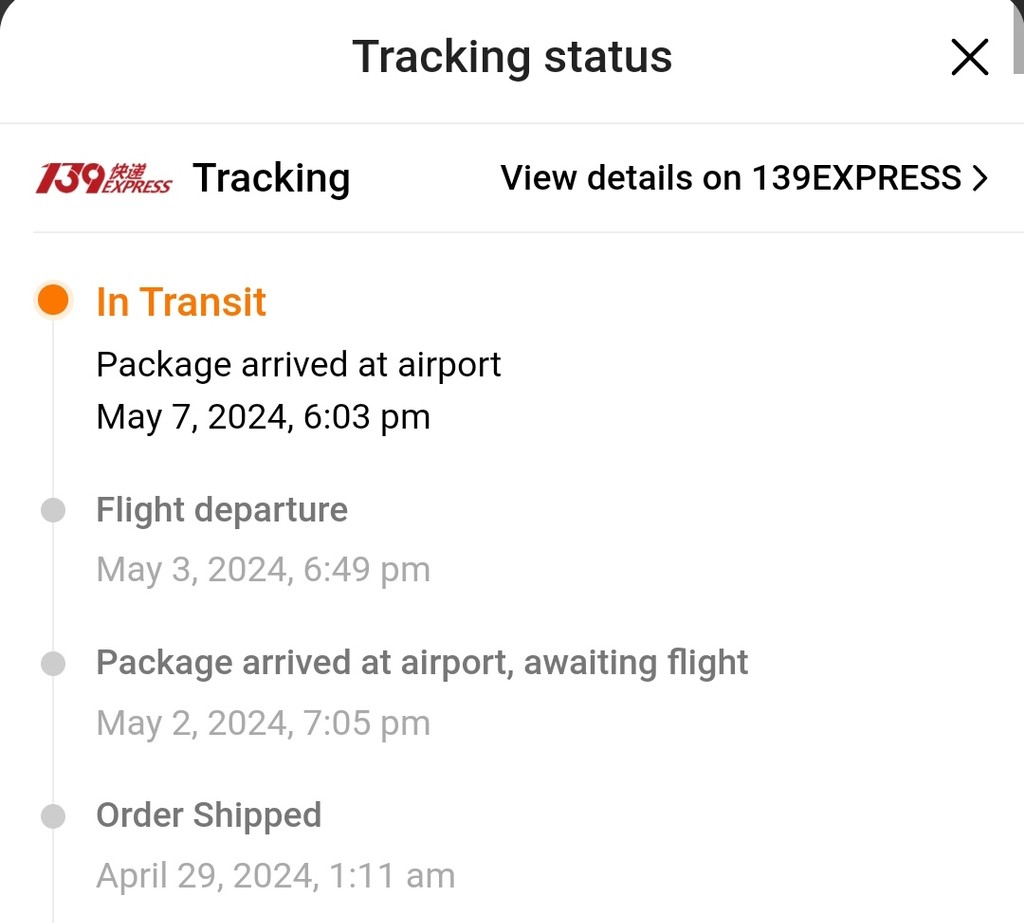The width and height of the screenshot is (1024, 923).
Task: Click the black Package arrived at airport text
Action: (298, 364)
